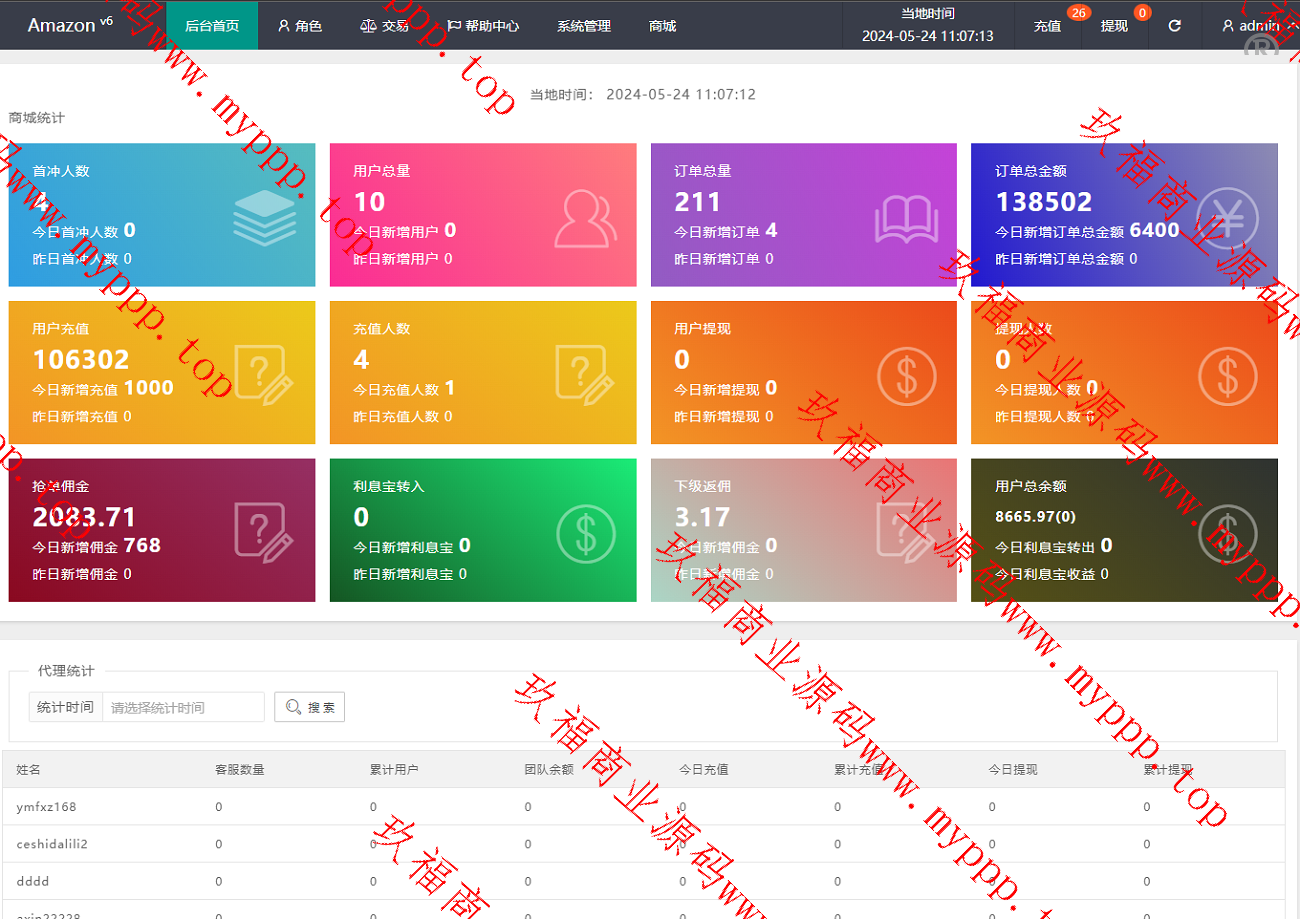Click the dollar icon on 利息宝转入 card
1300x919 pixels.
point(585,532)
